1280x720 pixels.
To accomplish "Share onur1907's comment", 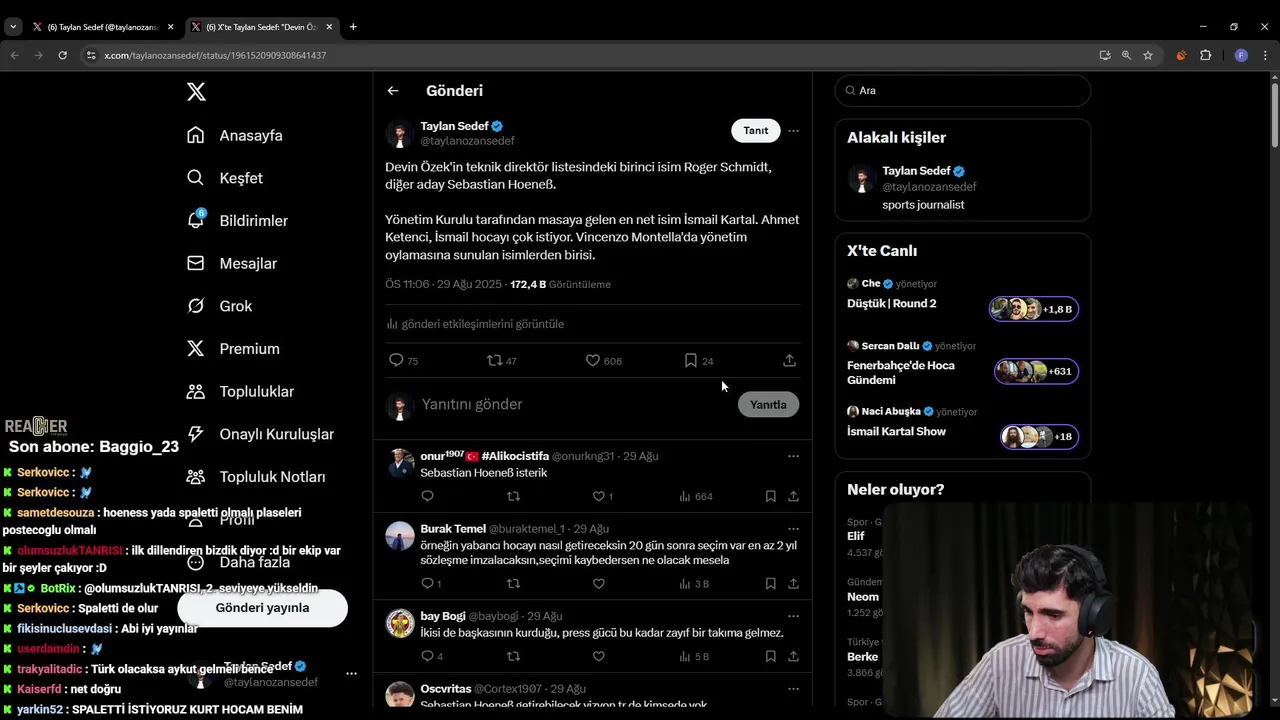I will [793, 496].
